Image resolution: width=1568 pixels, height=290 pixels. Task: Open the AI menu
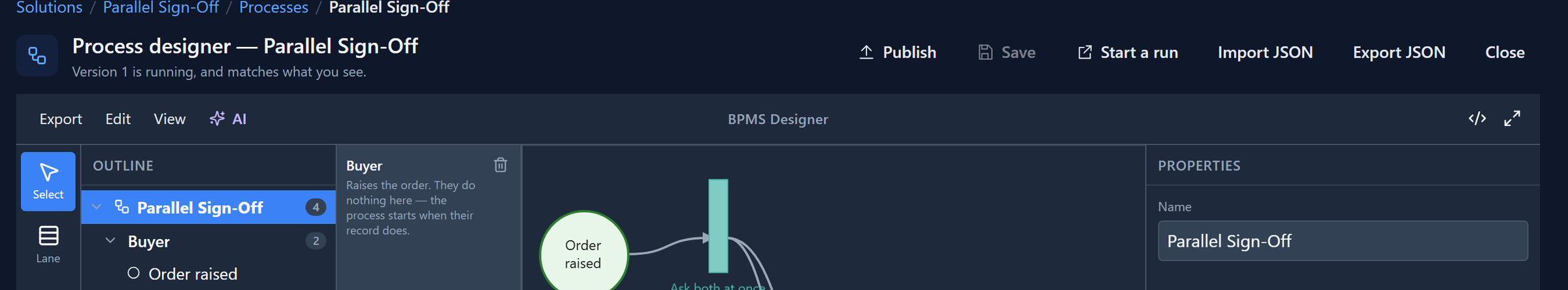coord(228,119)
